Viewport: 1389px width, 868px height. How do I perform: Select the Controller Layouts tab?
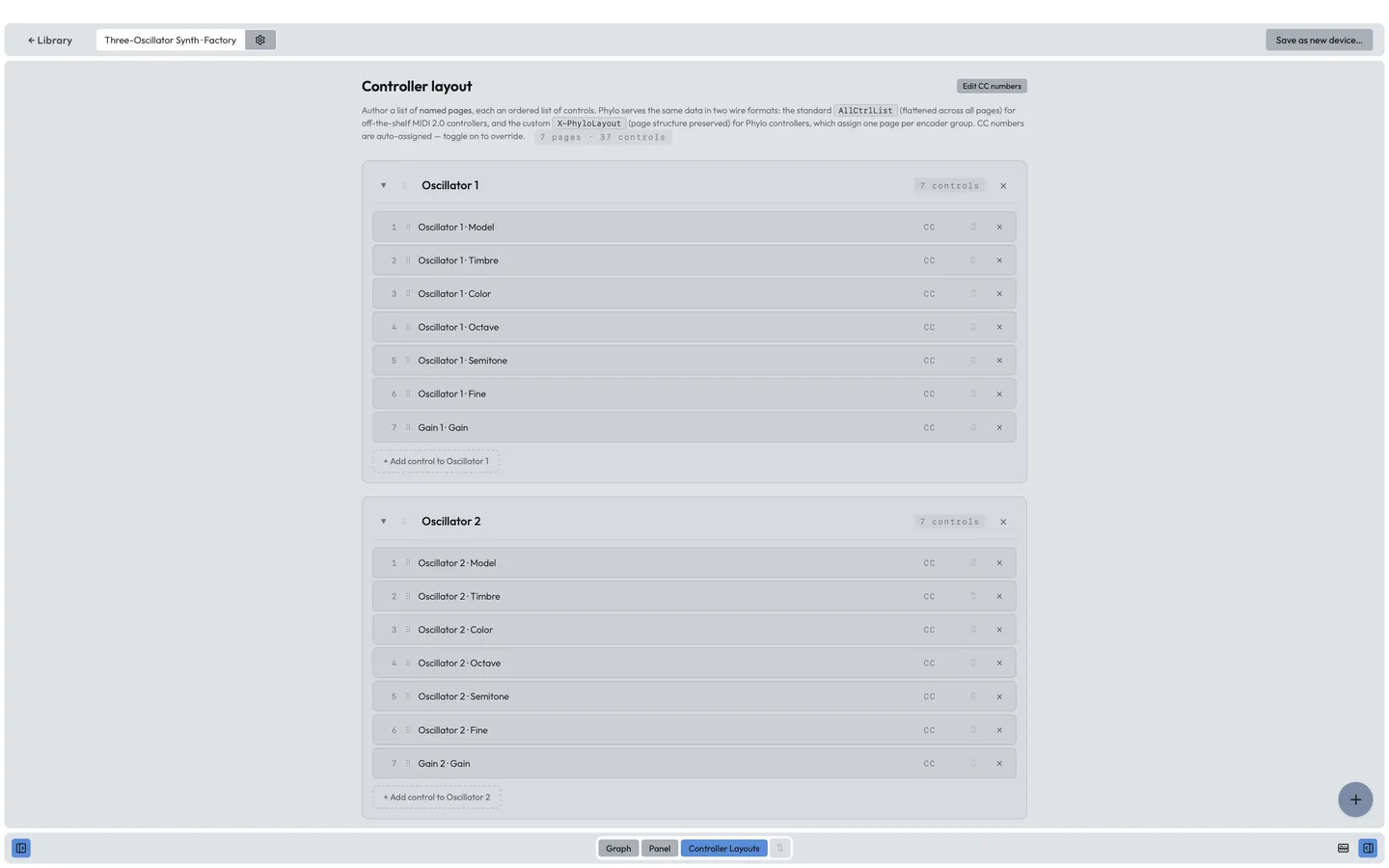tap(723, 849)
